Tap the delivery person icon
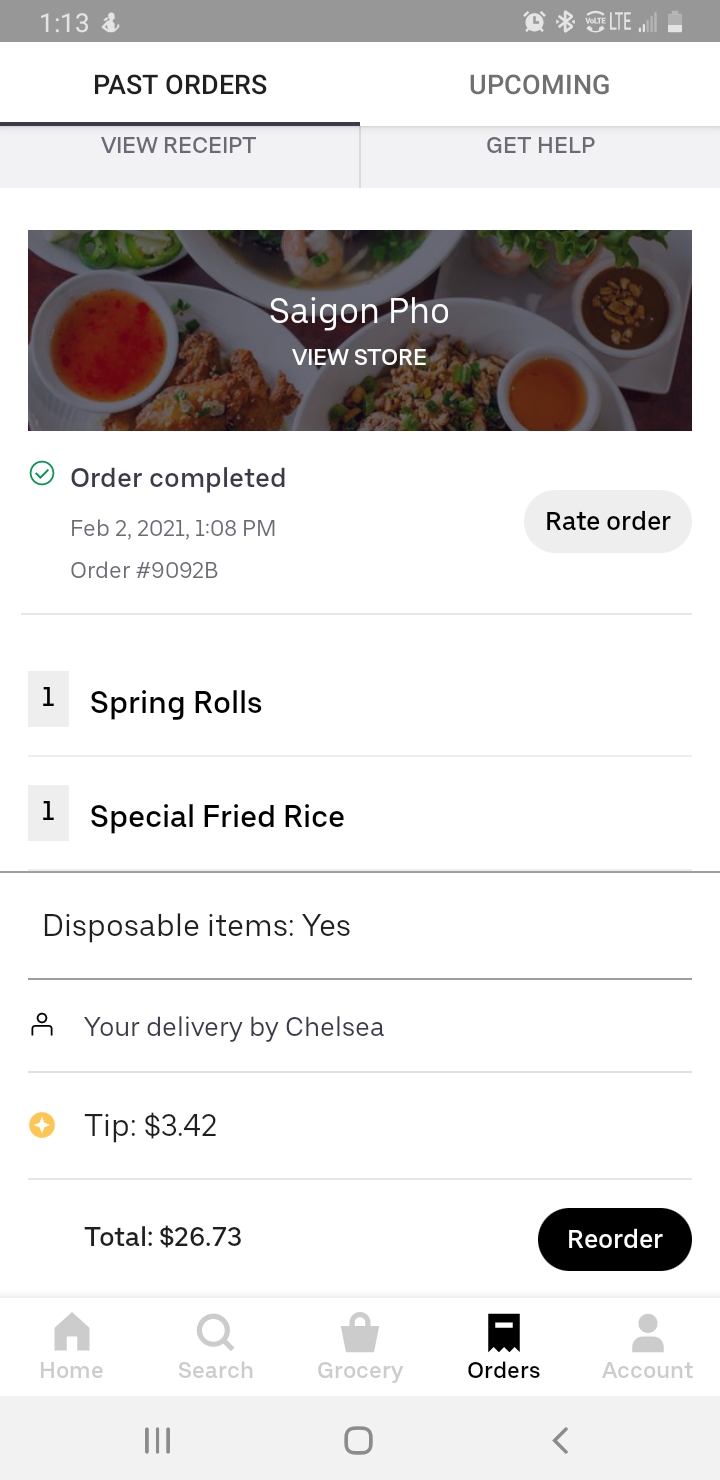This screenshot has height=1480, width=720. 42,1025
